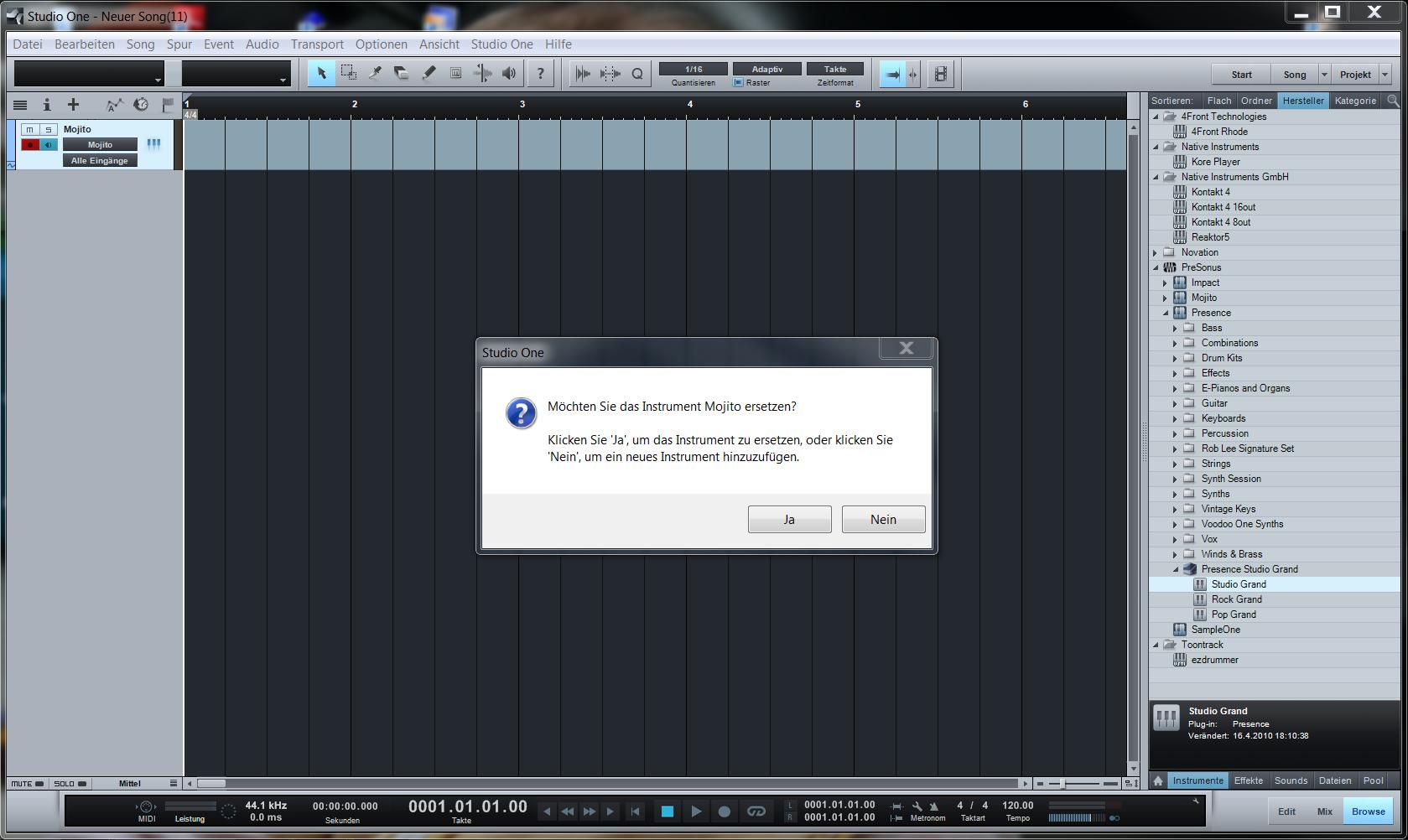Image resolution: width=1408 pixels, height=840 pixels.
Task: Click the Start page button
Action: point(1241,75)
